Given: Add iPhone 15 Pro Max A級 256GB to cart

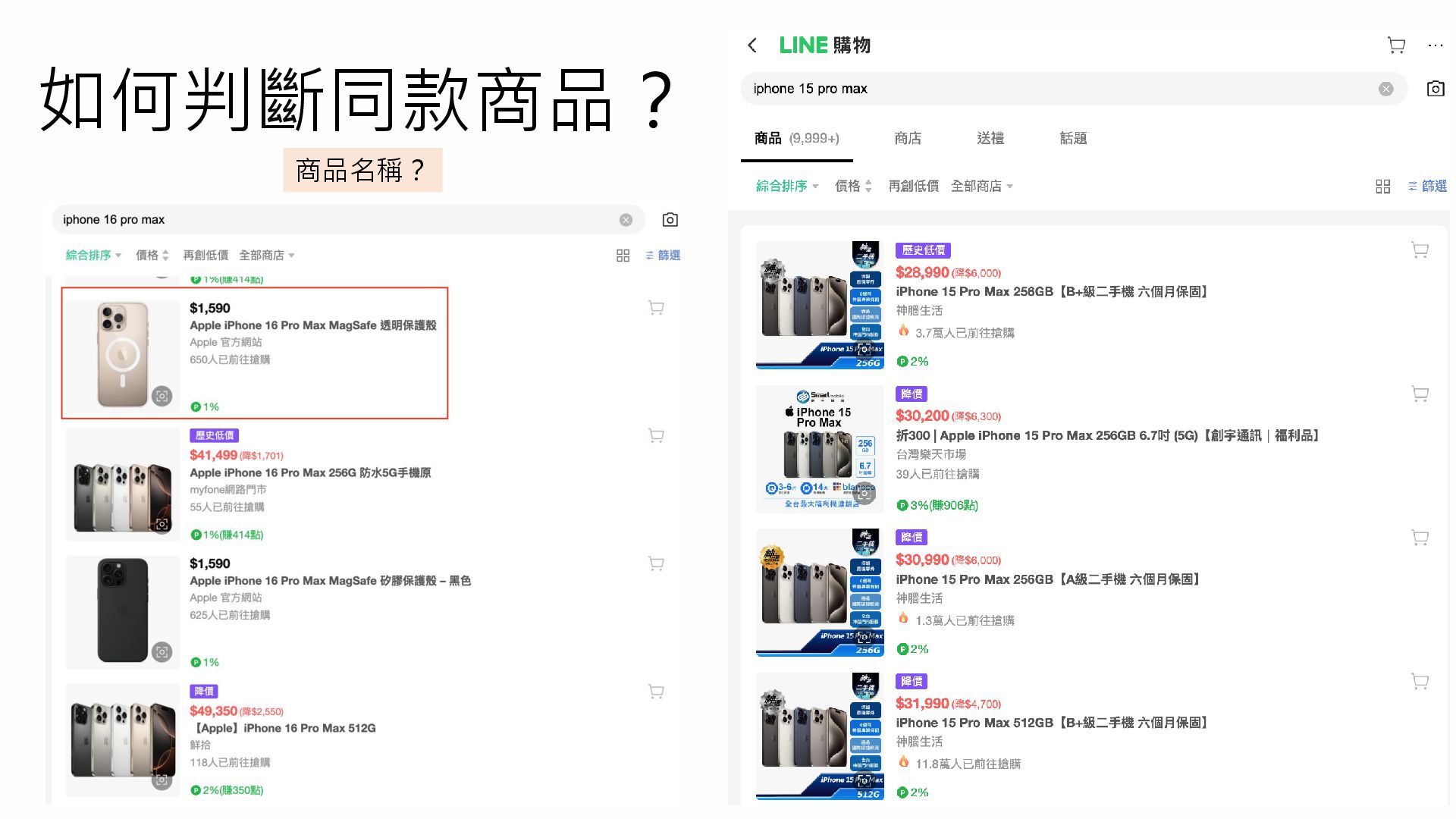Looking at the screenshot, I should 1420,538.
